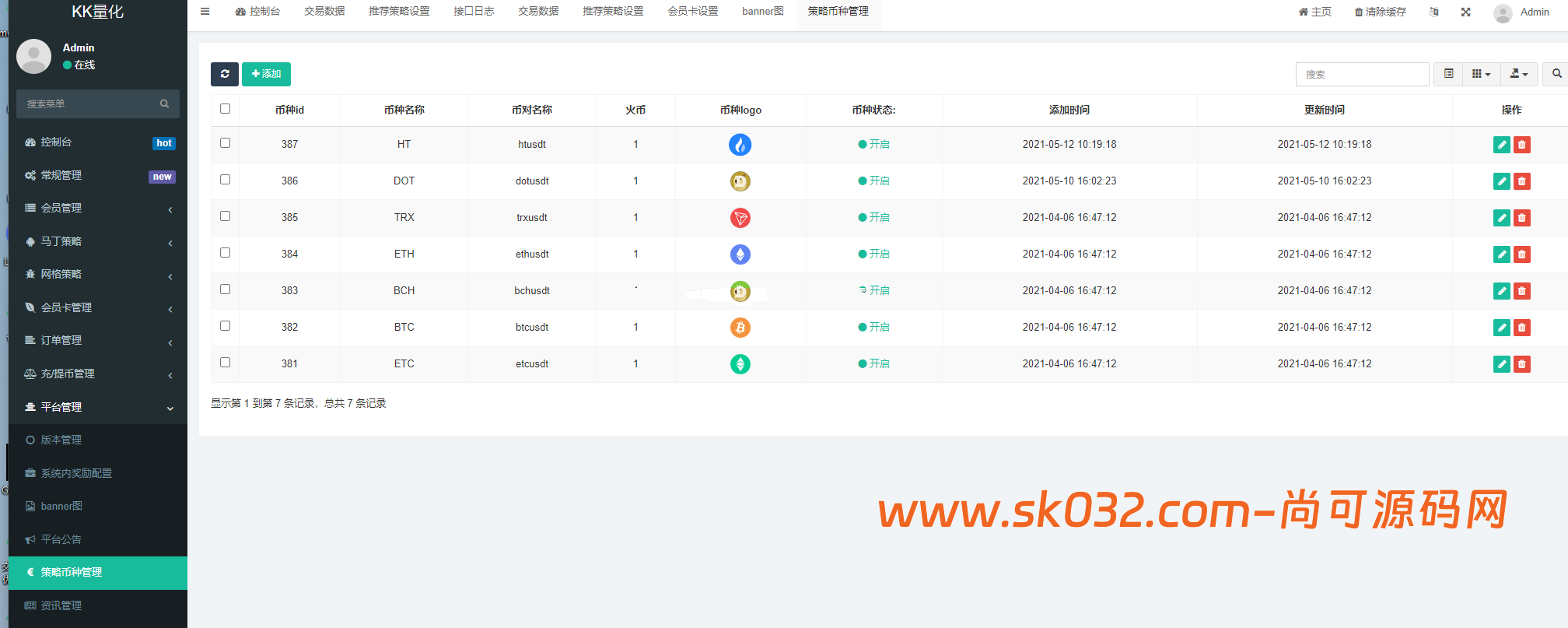The width and height of the screenshot is (1568, 628).
Task: Open 控制台 with hot badge in sidebar
Action: tap(98, 142)
